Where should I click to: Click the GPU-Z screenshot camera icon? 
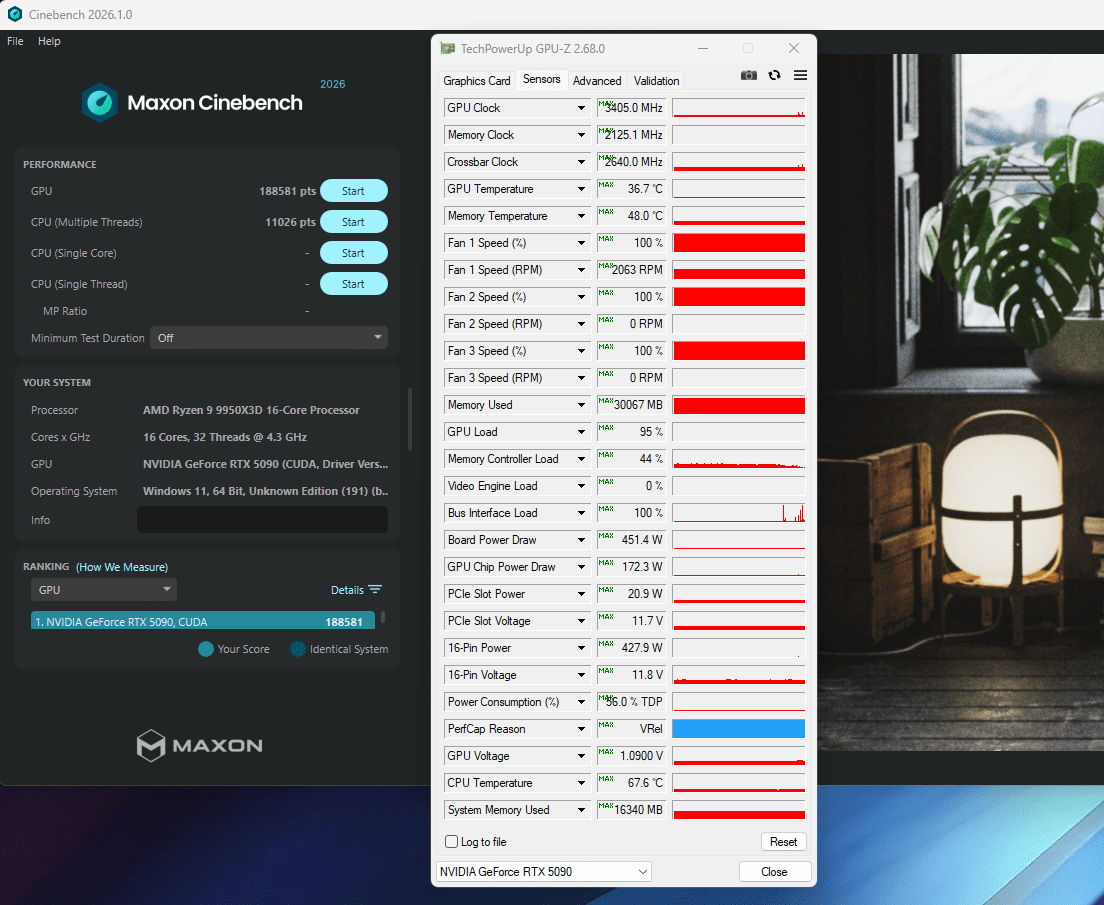748,75
